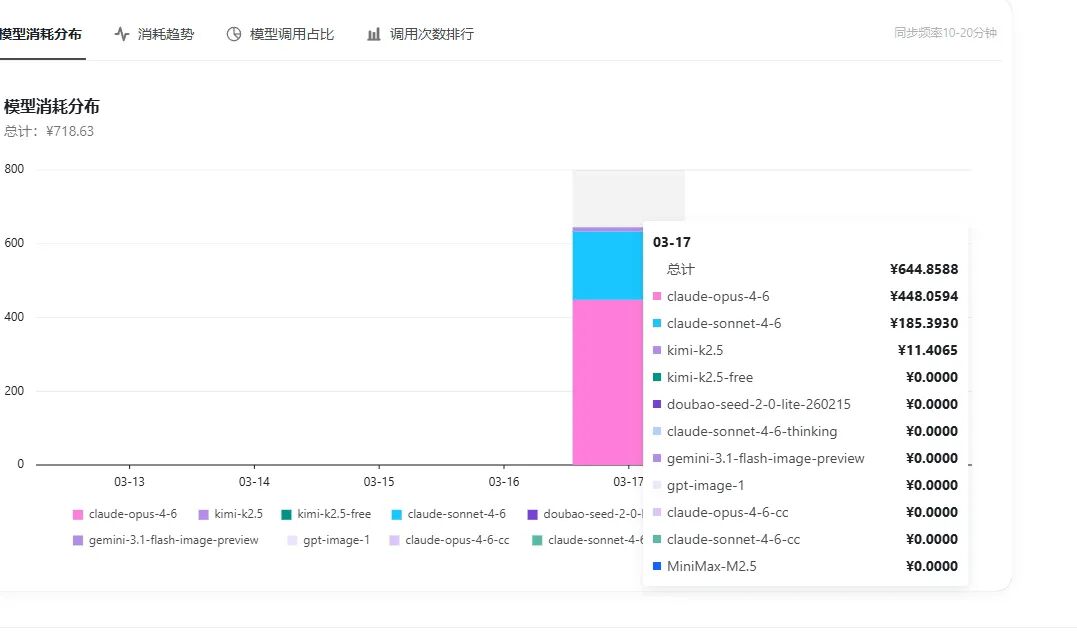
Task: Hide the doubao-seed-2-0 series via legend
Action: [588, 512]
